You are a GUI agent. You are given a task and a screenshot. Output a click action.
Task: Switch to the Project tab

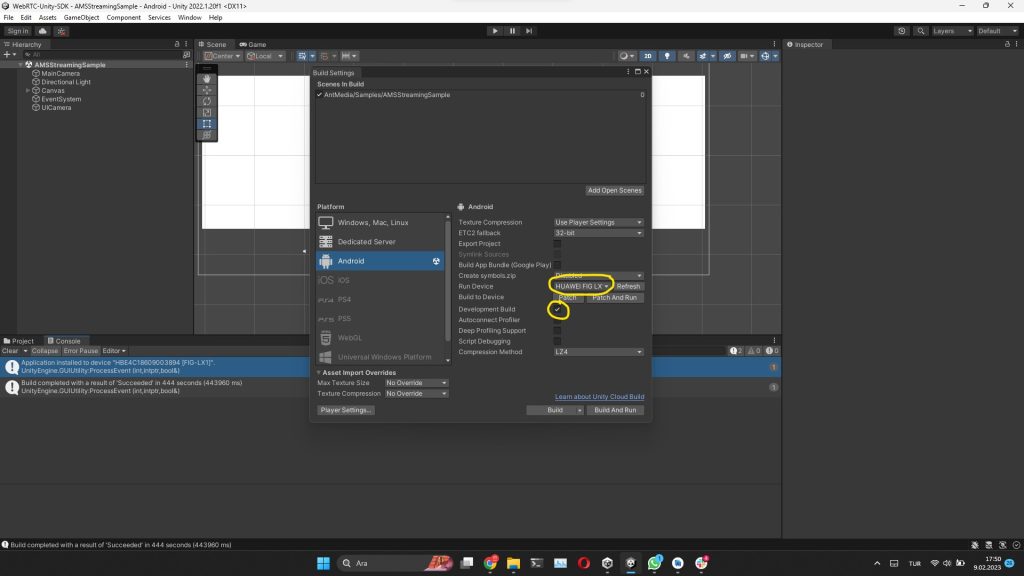point(18,341)
